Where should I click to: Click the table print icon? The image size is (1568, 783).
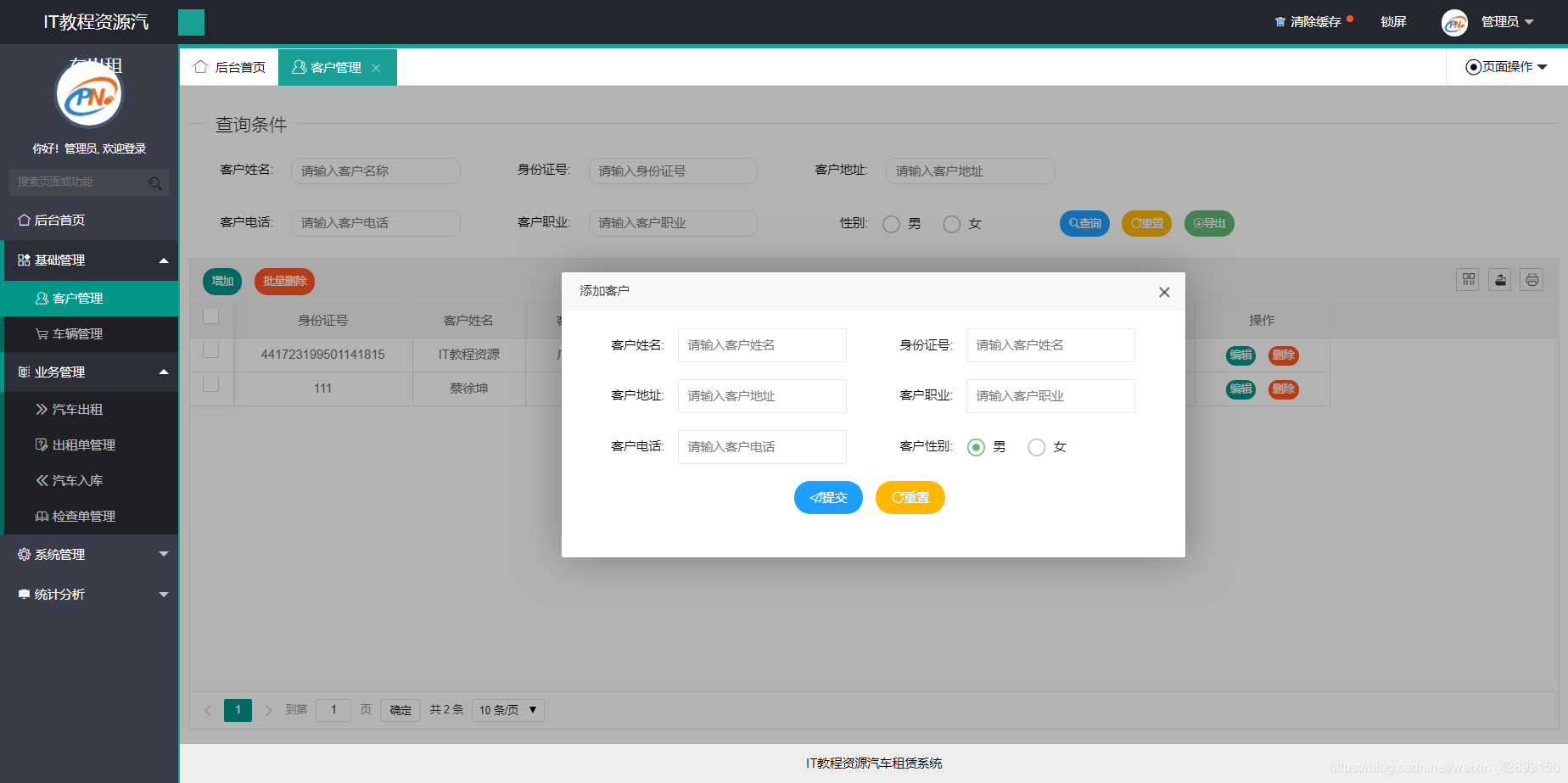pyautogui.click(x=1532, y=279)
